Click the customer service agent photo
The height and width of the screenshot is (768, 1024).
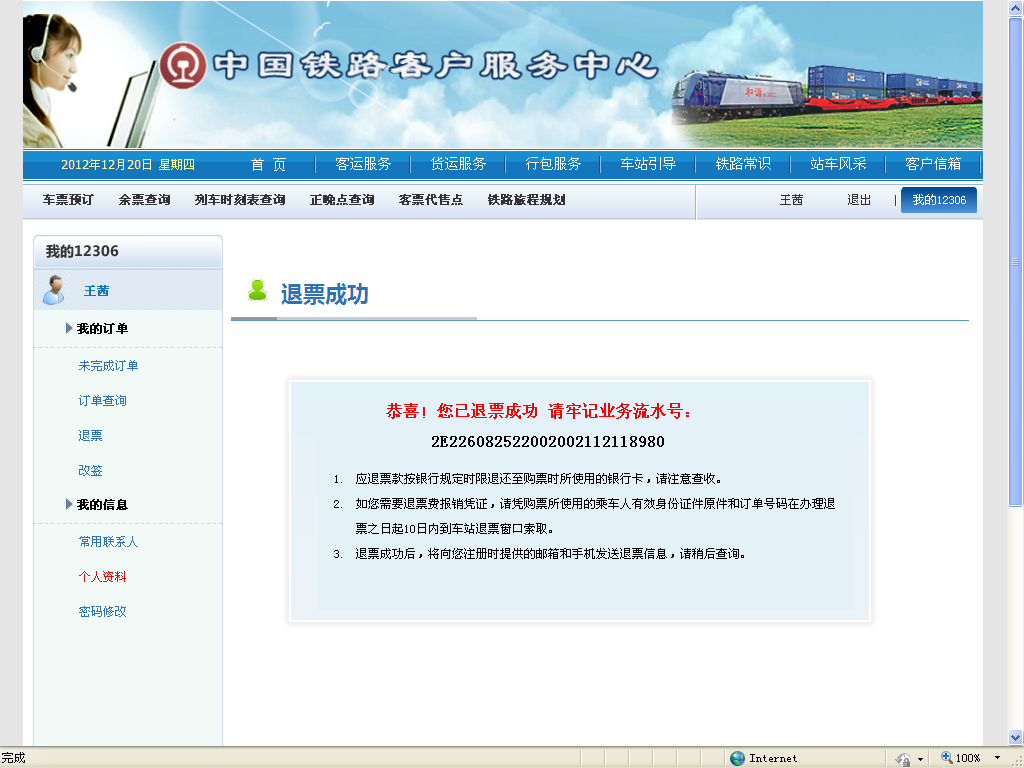pyautogui.click(x=52, y=80)
